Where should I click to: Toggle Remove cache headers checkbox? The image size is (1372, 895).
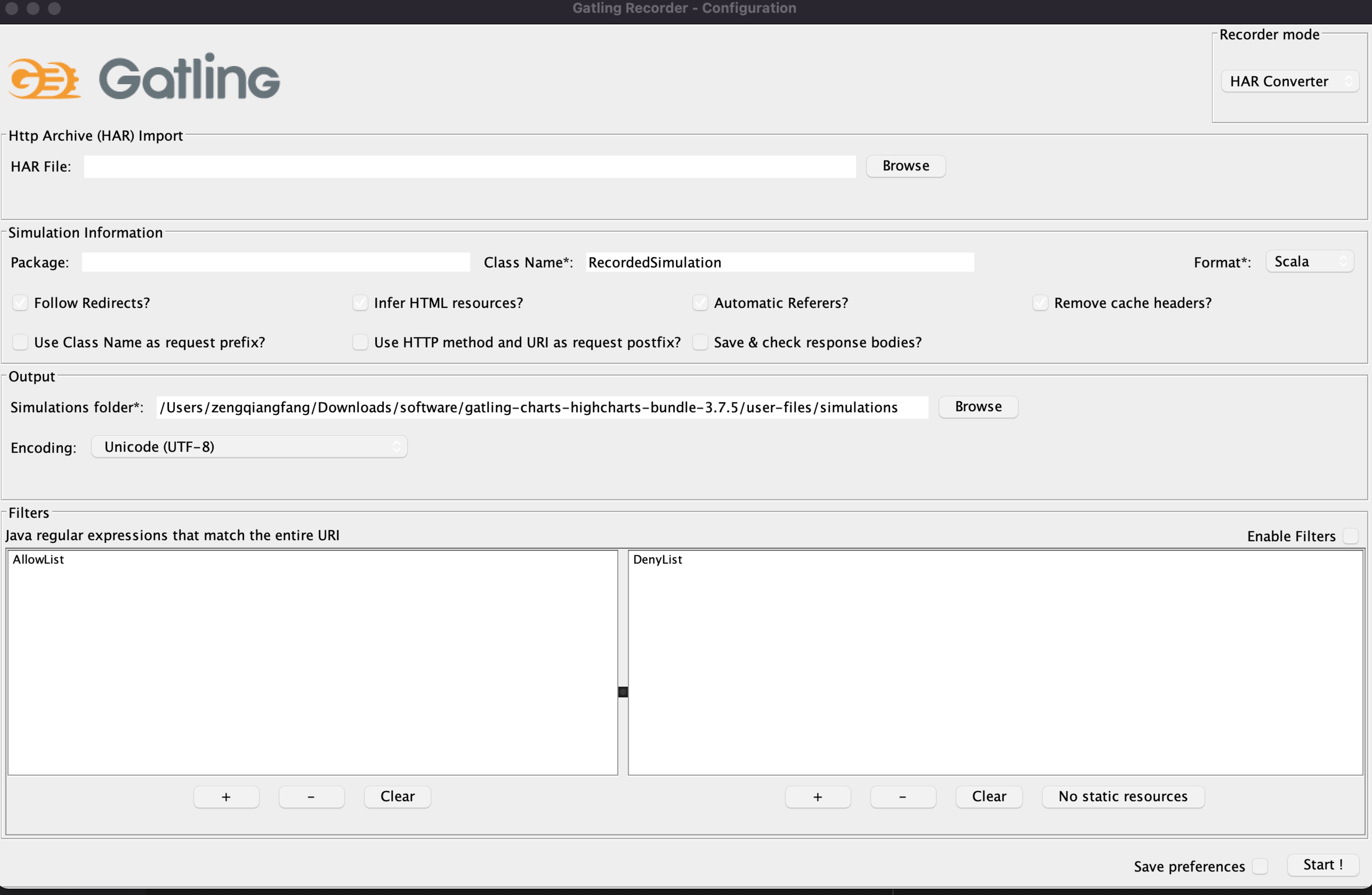pos(1040,303)
